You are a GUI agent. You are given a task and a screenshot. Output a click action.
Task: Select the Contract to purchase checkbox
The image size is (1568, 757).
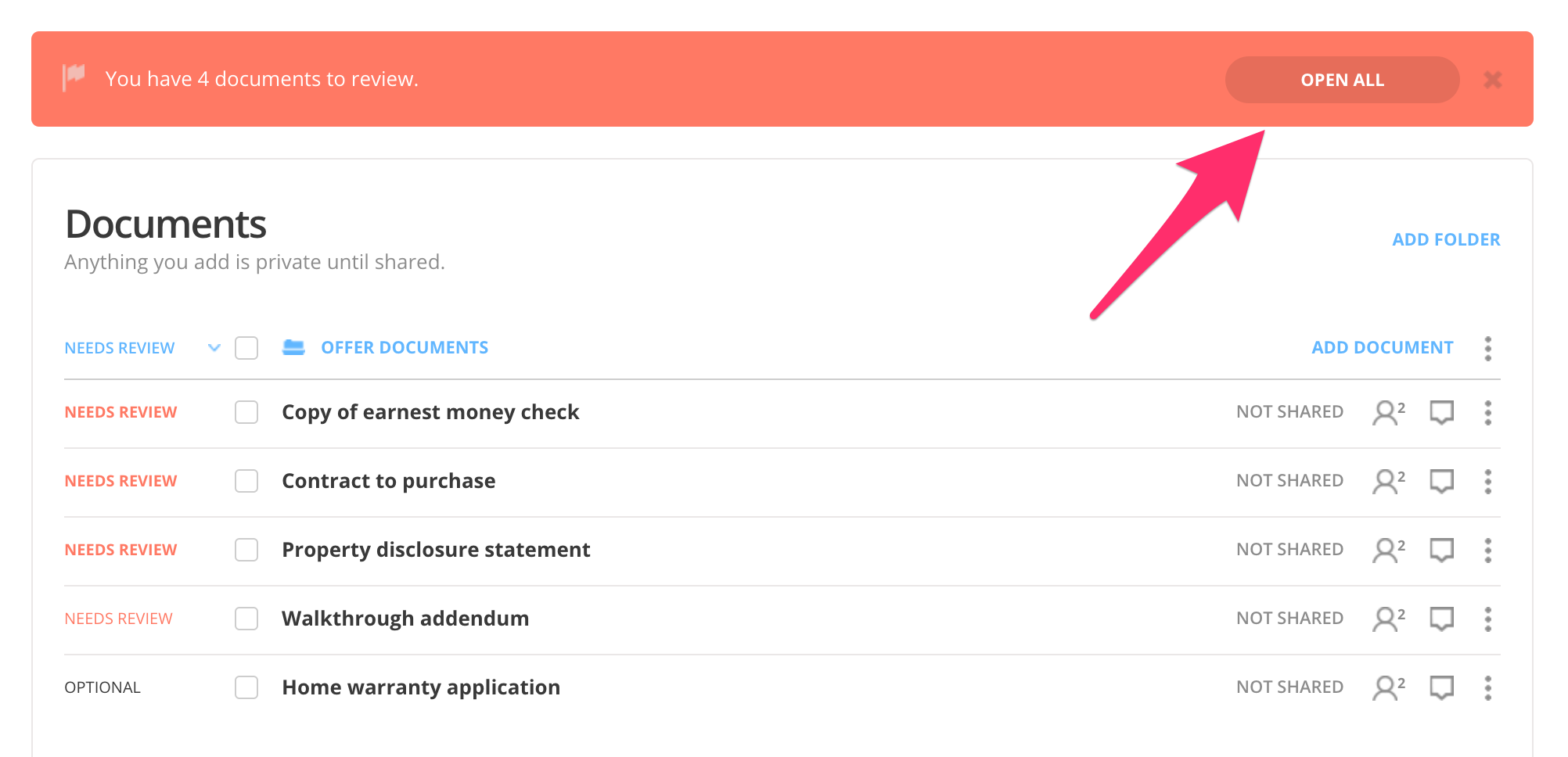(x=246, y=481)
